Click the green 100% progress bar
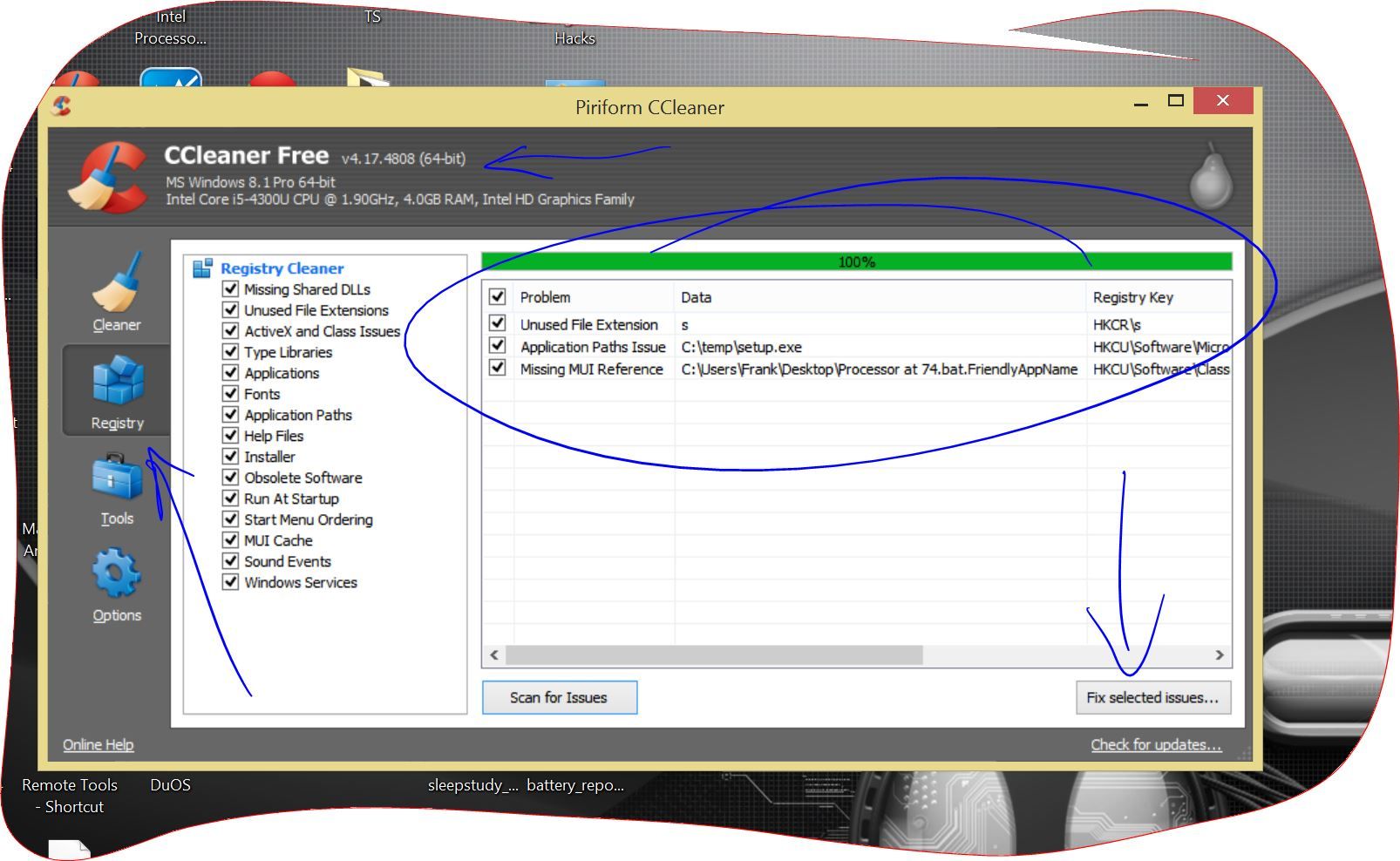The height and width of the screenshot is (861, 1400). [x=856, y=261]
